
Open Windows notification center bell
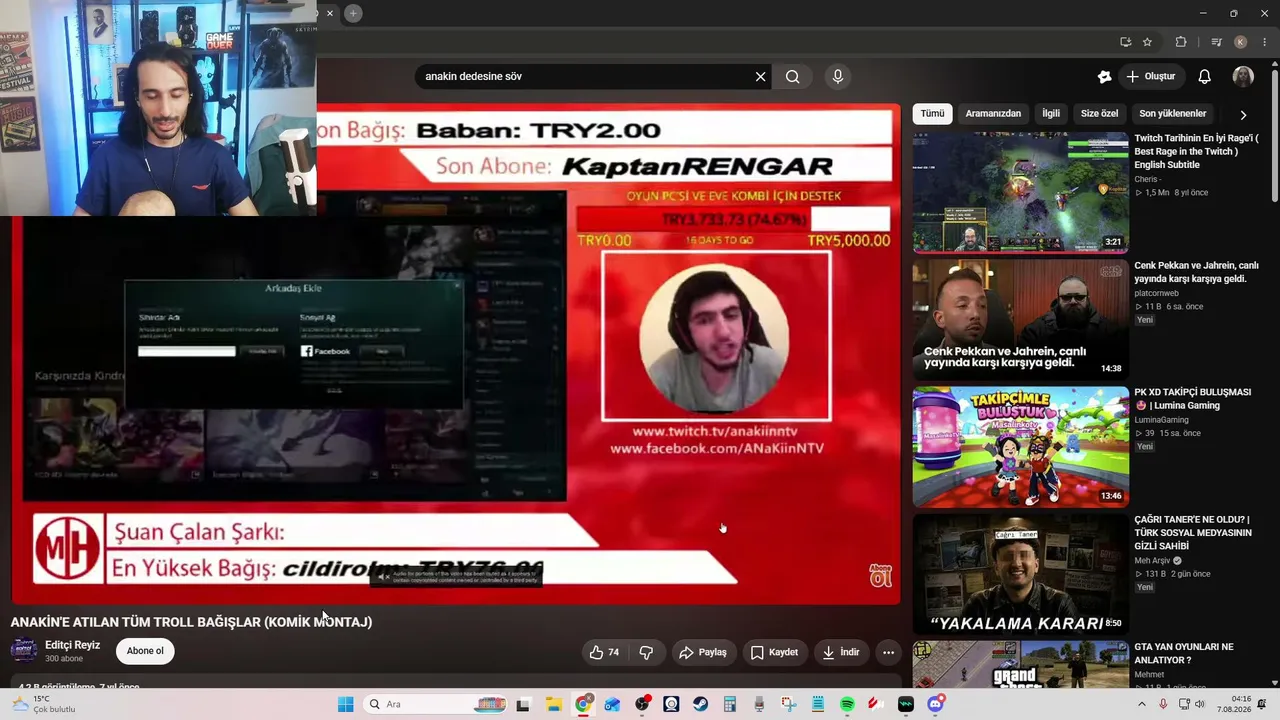coord(1262,704)
